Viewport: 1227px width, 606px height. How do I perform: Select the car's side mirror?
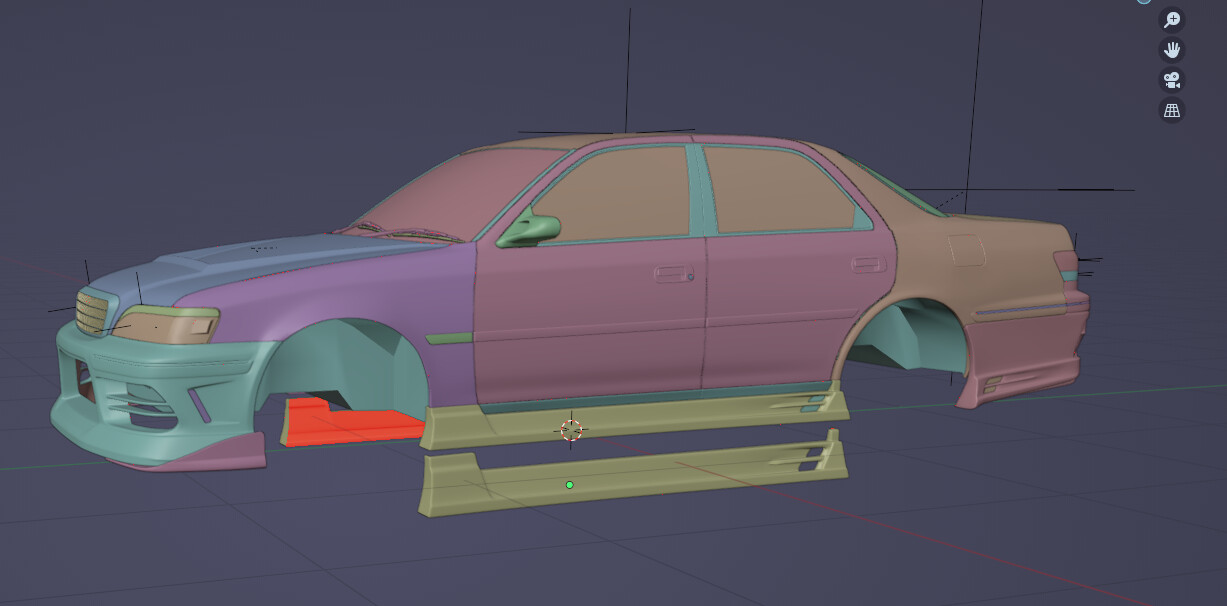(x=528, y=229)
